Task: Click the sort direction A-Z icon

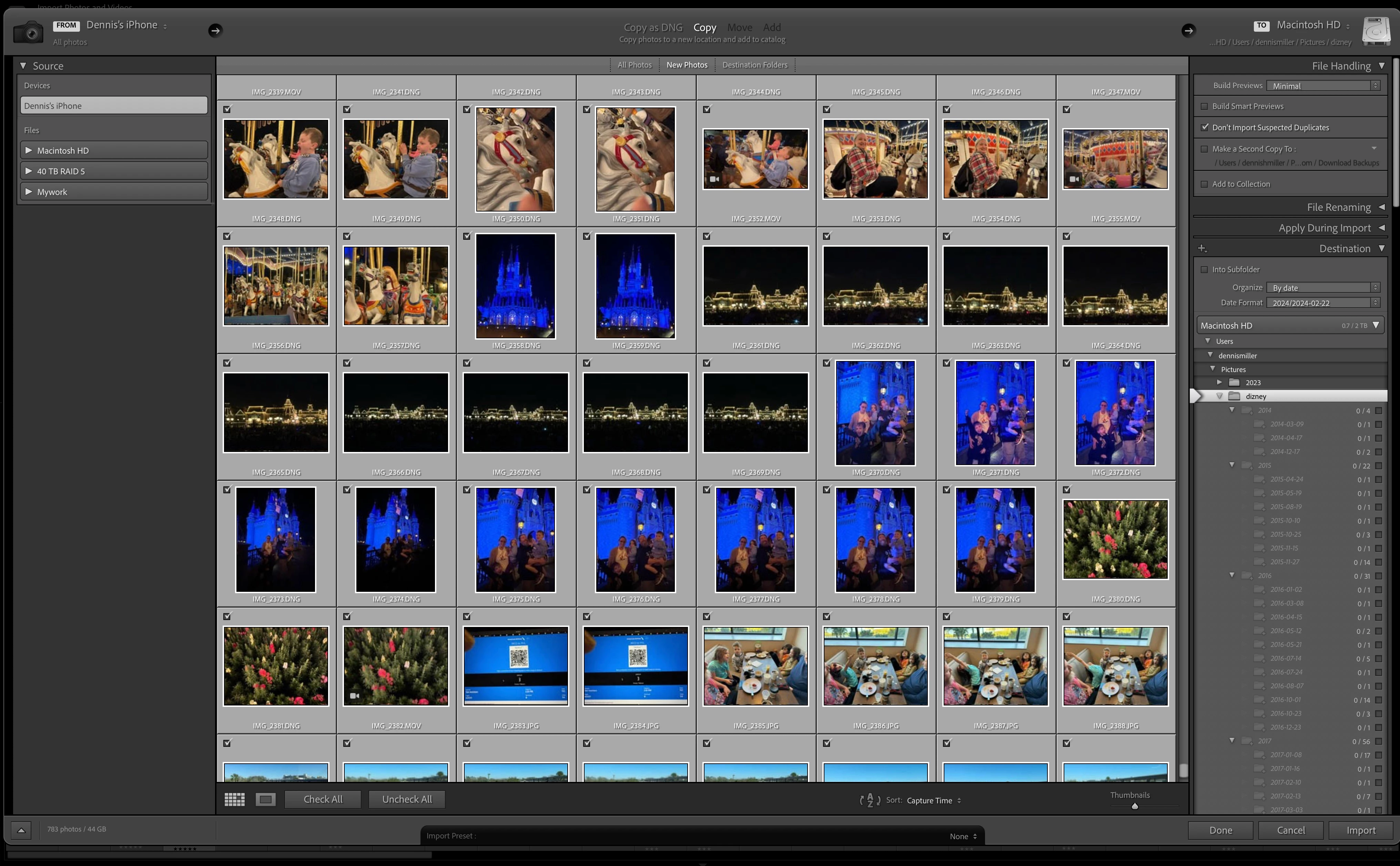Action: (870, 800)
